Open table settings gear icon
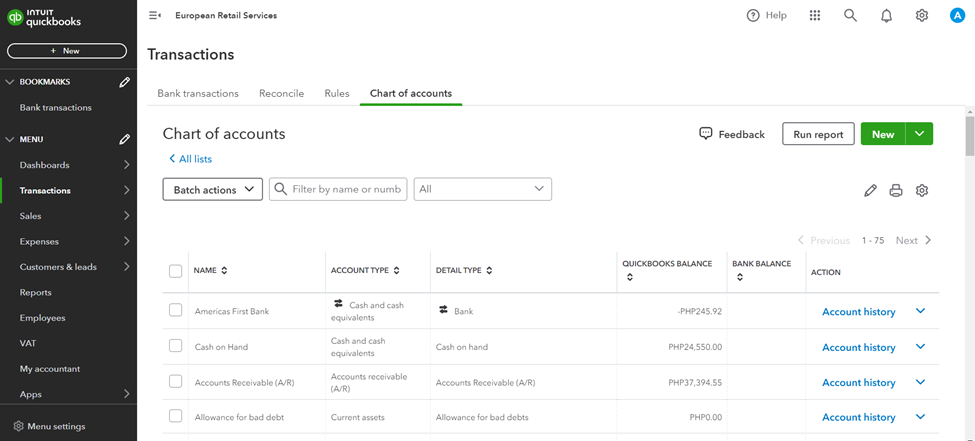This screenshot has width=975, height=441. [922, 190]
